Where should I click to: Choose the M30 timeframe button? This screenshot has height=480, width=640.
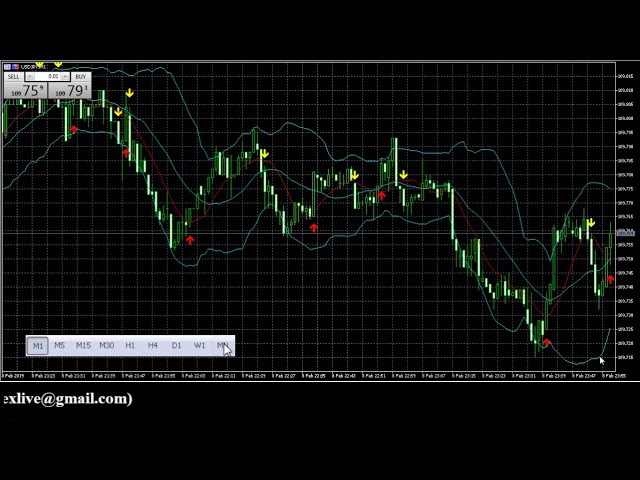107,346
